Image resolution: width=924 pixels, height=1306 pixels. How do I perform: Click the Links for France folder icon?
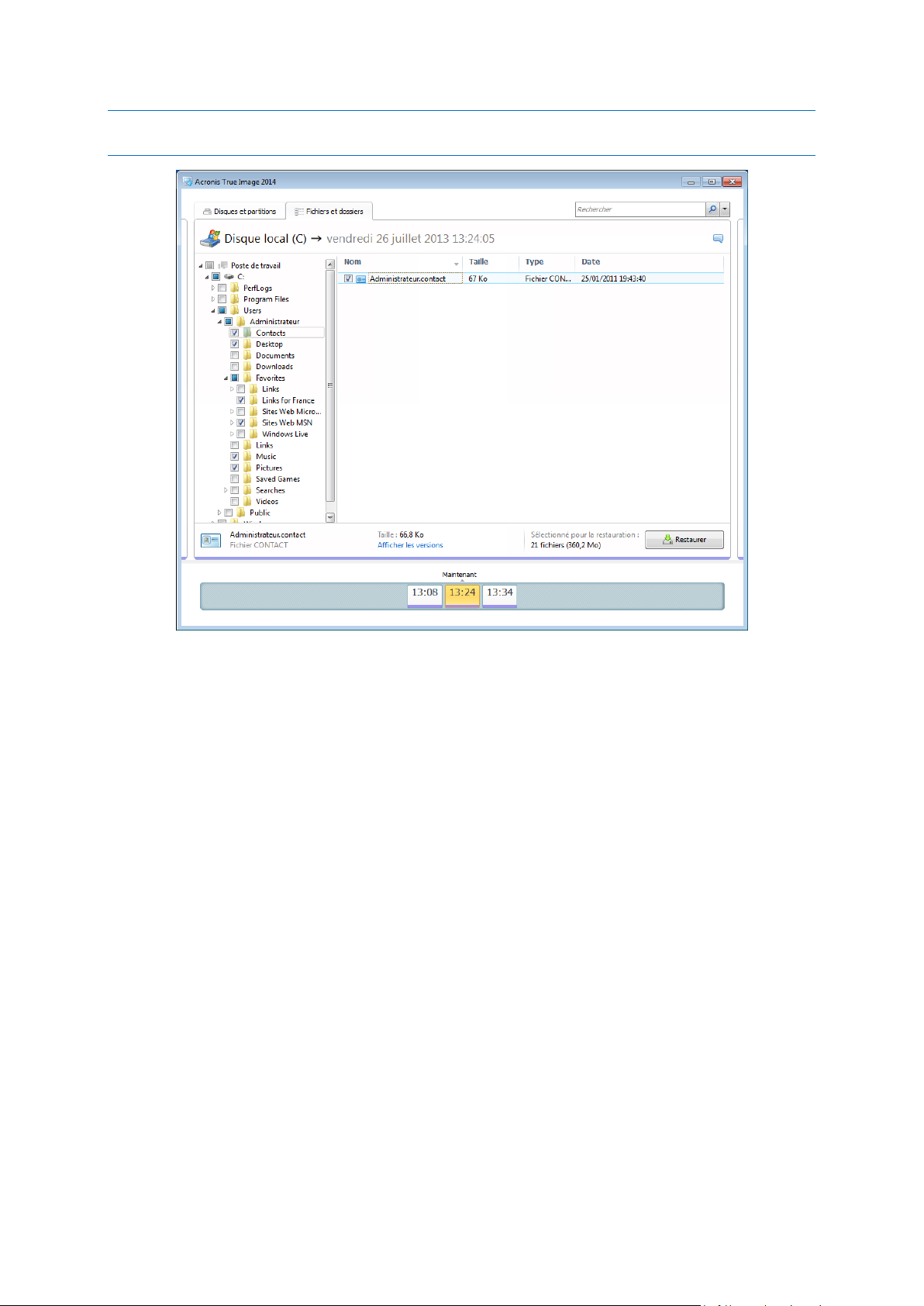pyautogui.click(x=253, y=400)
